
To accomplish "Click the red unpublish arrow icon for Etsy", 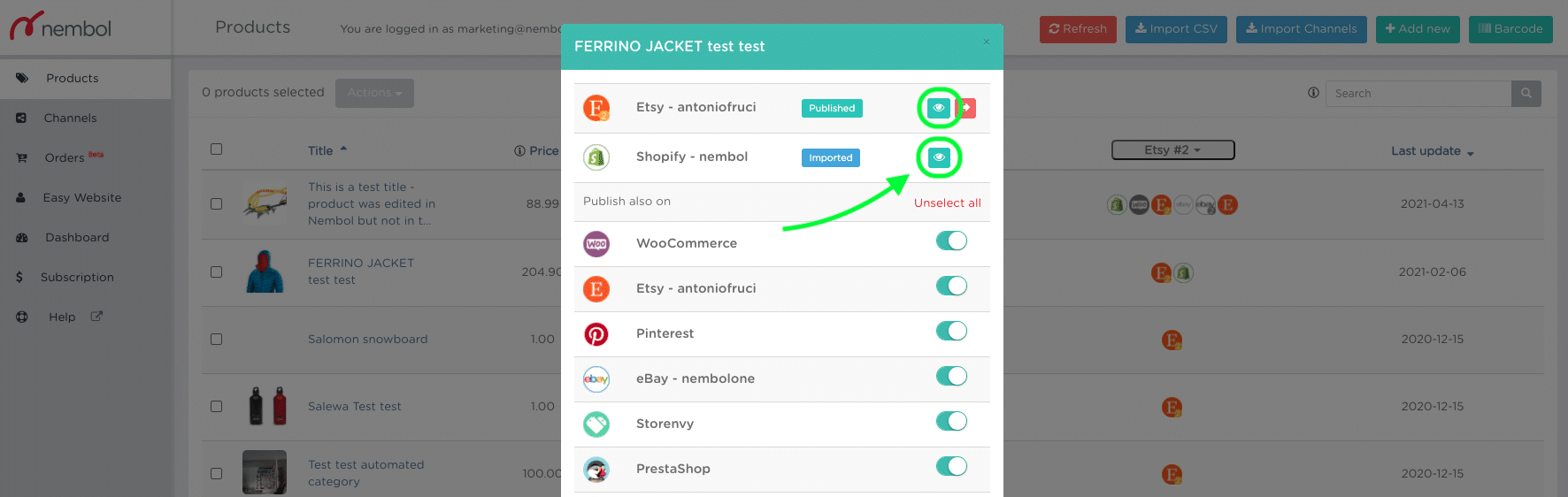I will (966, 108).
